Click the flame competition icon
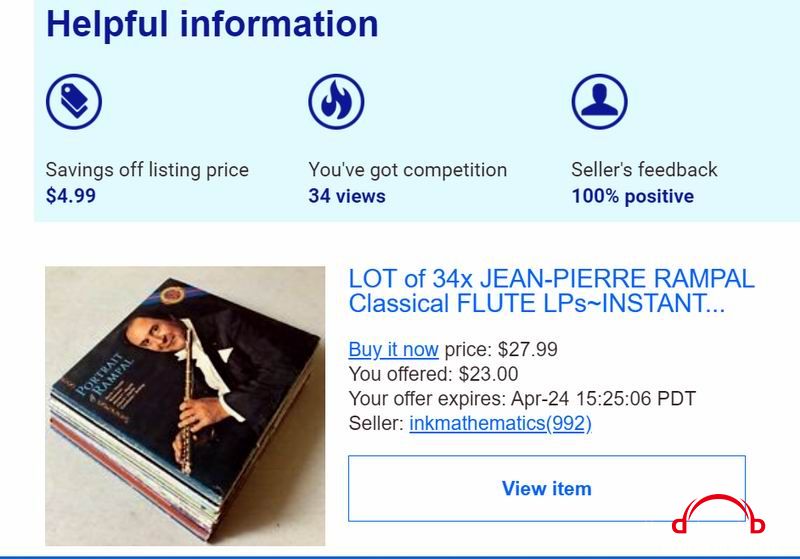Screen dimensions: 800x559 click(x=336, y=101)
